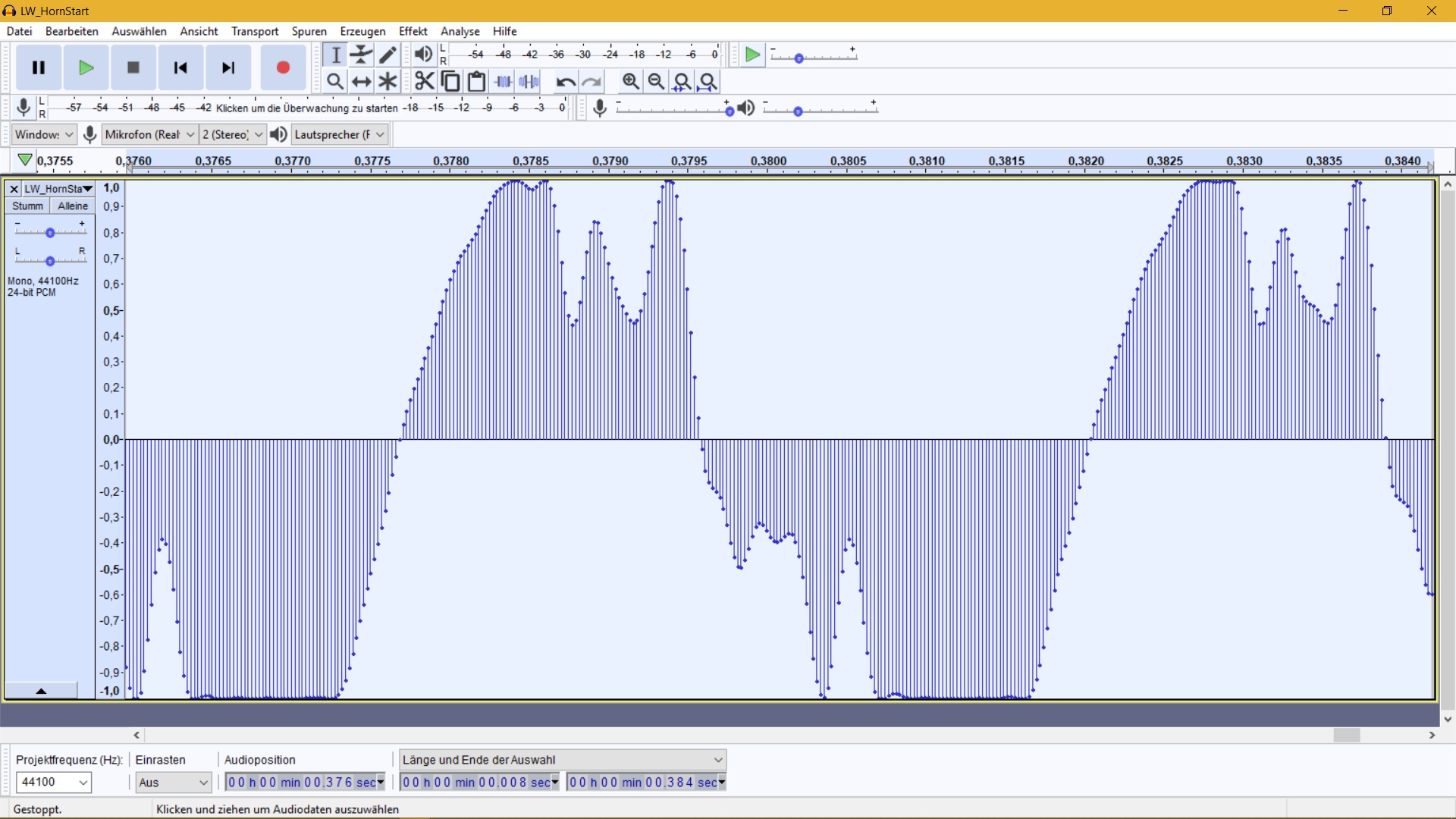Click the Zoom In magnifier icon
Image resolution: width=1456 pixels, height=819 pixels.
pos(630,81)
